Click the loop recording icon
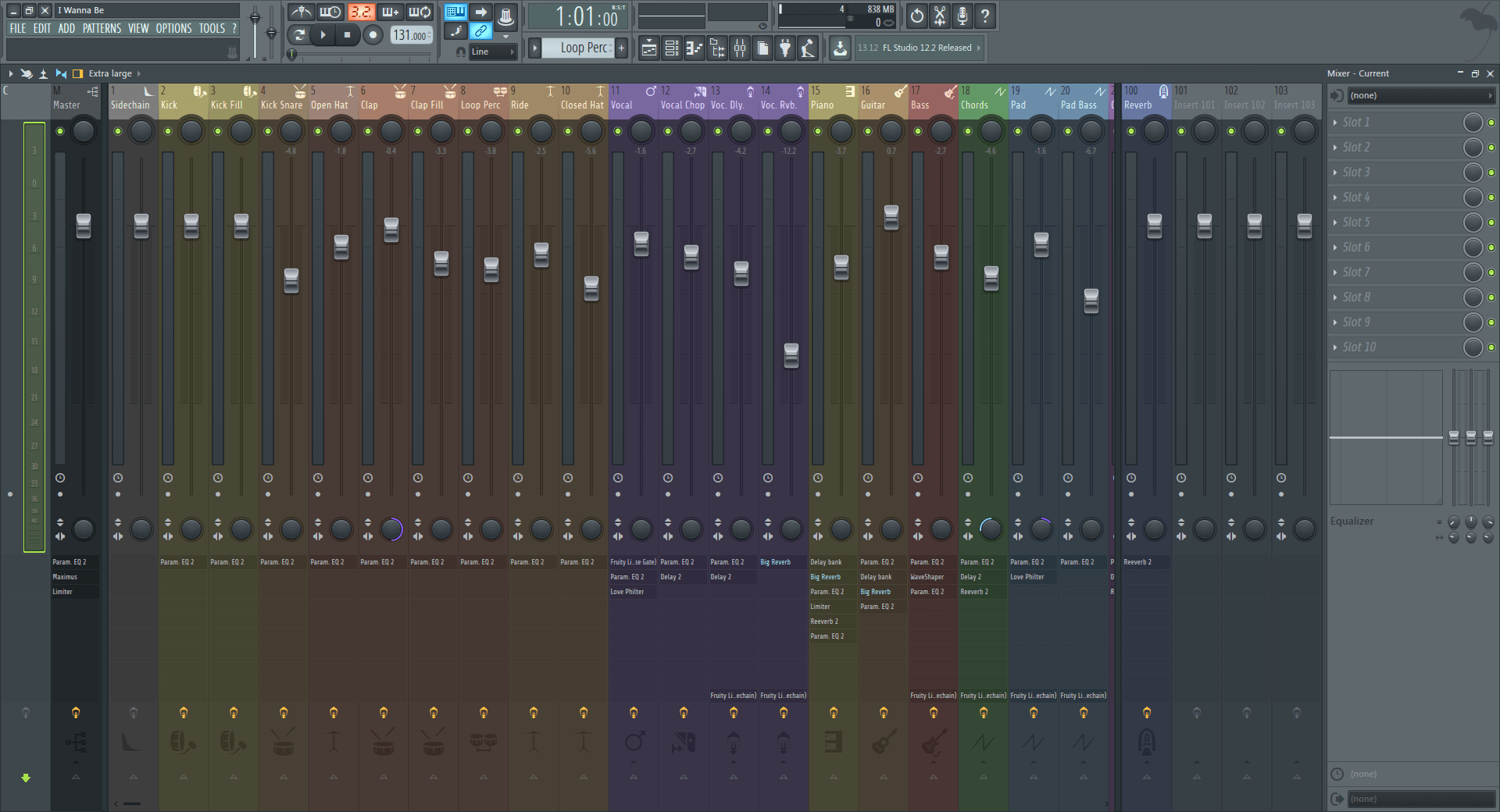Screen dimensions: 1500x812 420,12
